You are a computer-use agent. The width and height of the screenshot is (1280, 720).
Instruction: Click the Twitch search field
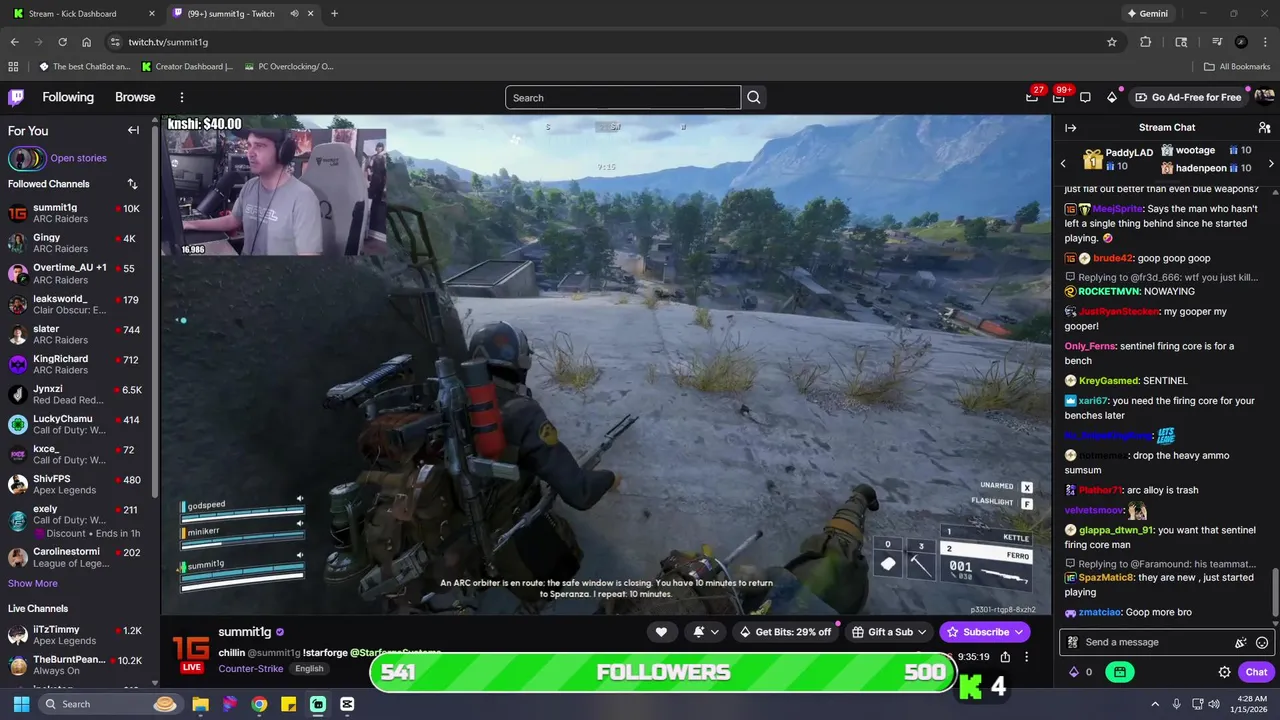(x=623, y=97)
